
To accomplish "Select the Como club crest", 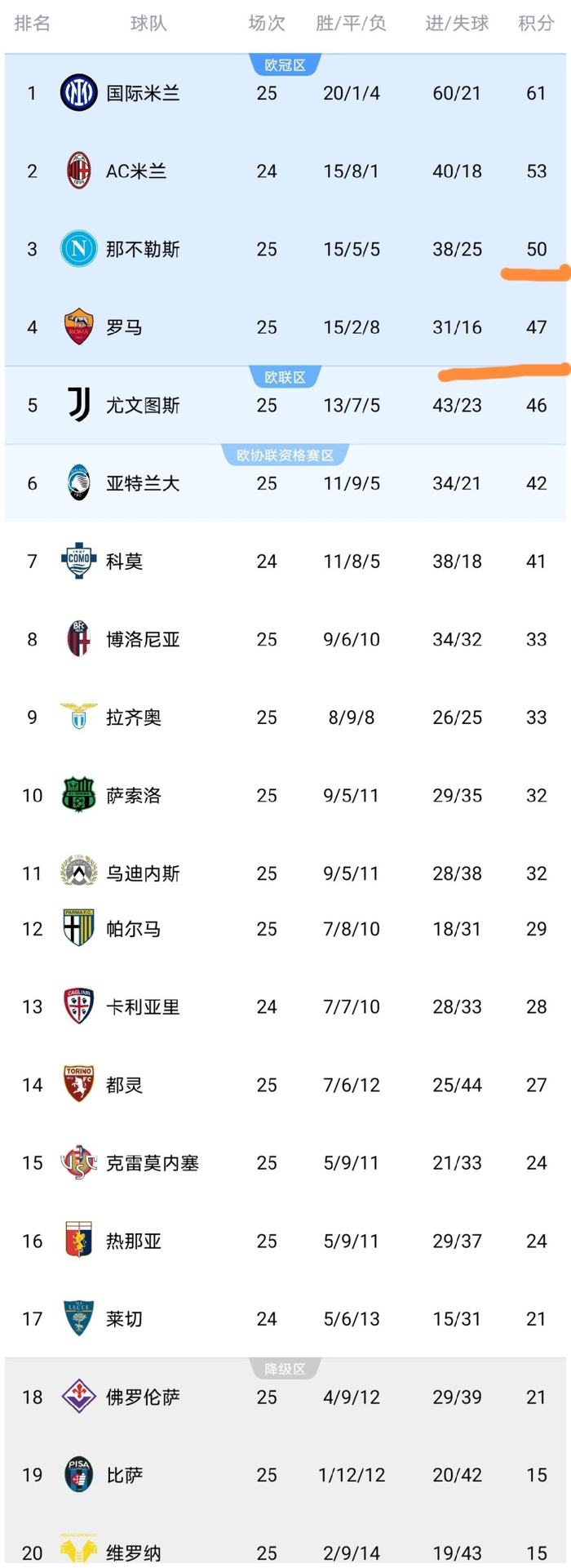I will pyautogui.click(x=79, y=561).
